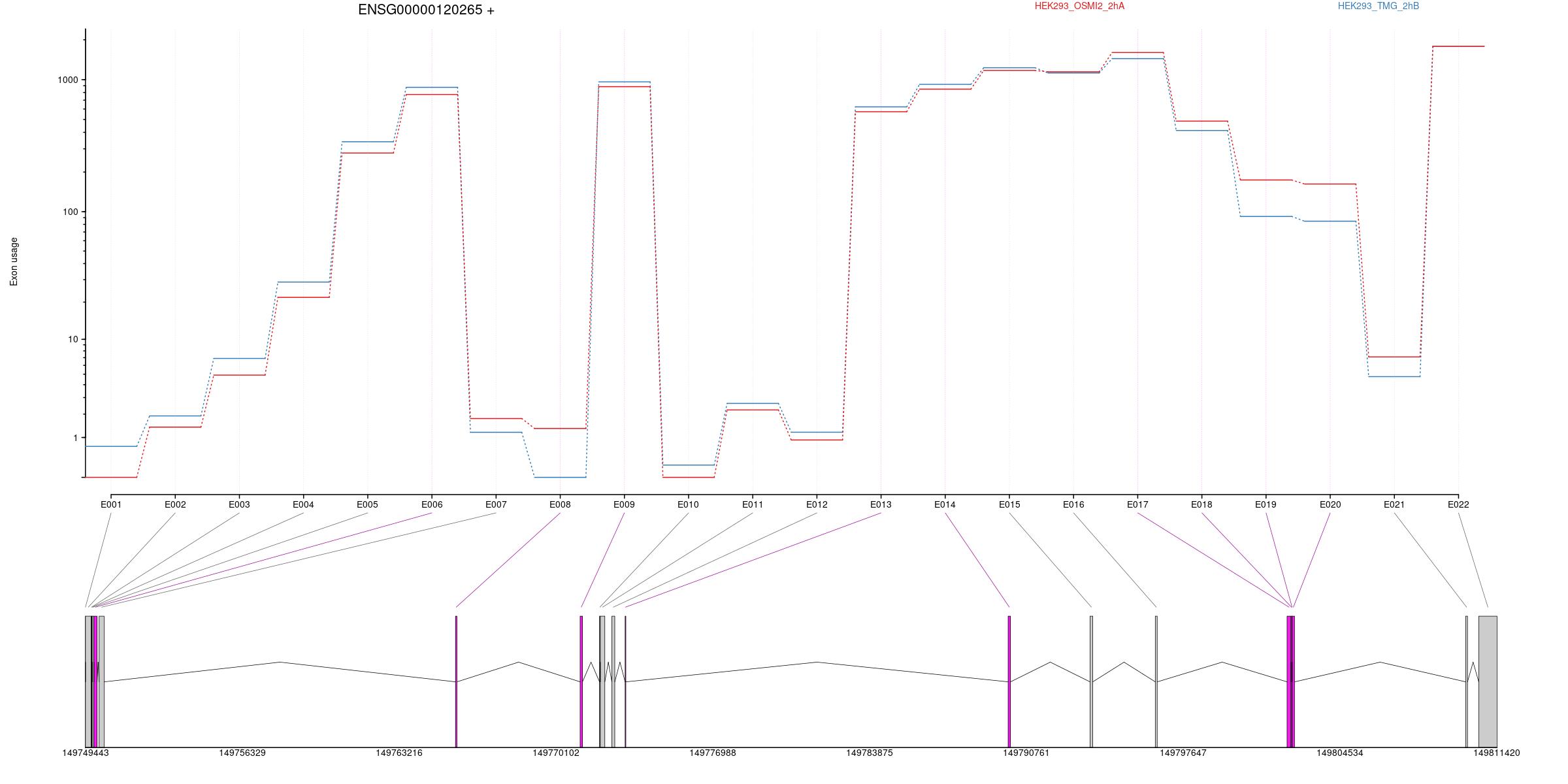Click the blue usage line above E019
Screen dimensions: 1568x784
click(x=1266, y=216)
